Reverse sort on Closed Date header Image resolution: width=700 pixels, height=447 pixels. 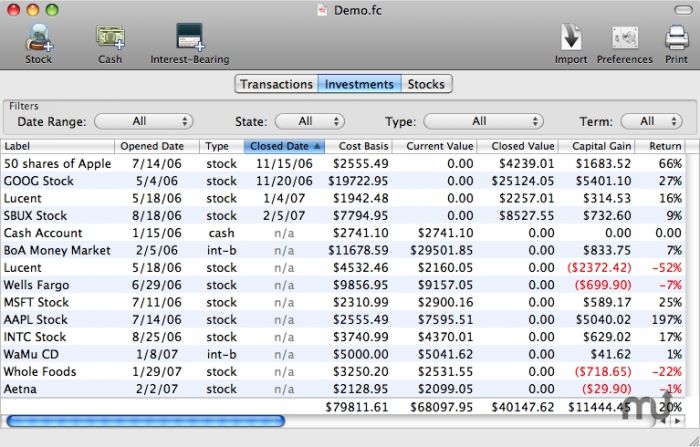284,146
